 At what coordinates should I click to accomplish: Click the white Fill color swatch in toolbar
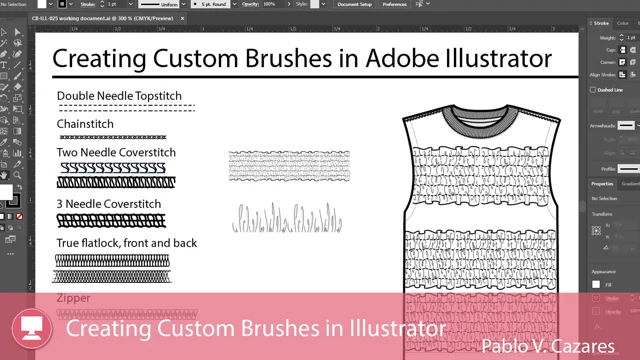pos(6,192)
